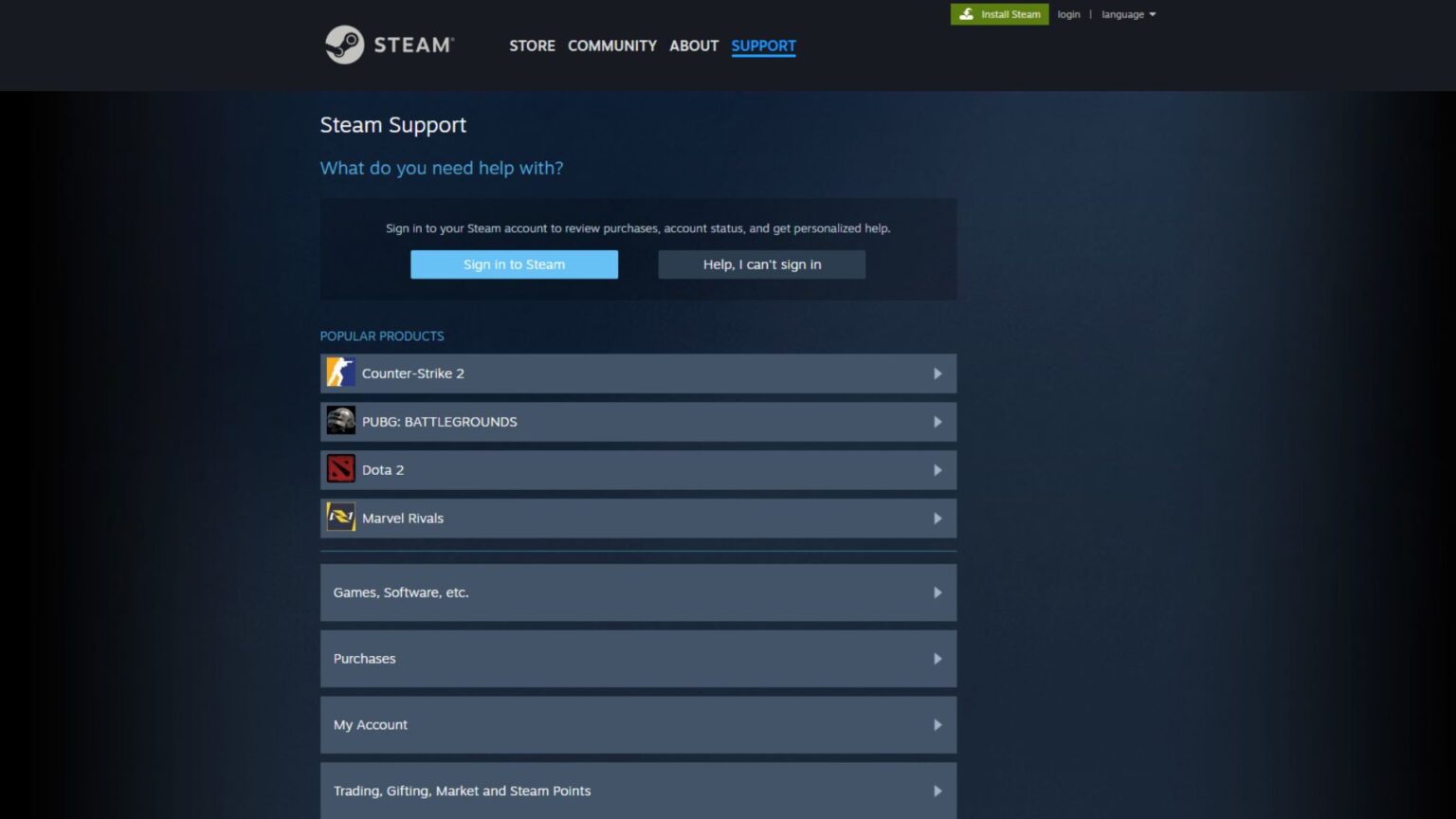Click the arrow icon on the Purchases row
This screenshot has width=1456, height=819.
click(x=937, y=658)
